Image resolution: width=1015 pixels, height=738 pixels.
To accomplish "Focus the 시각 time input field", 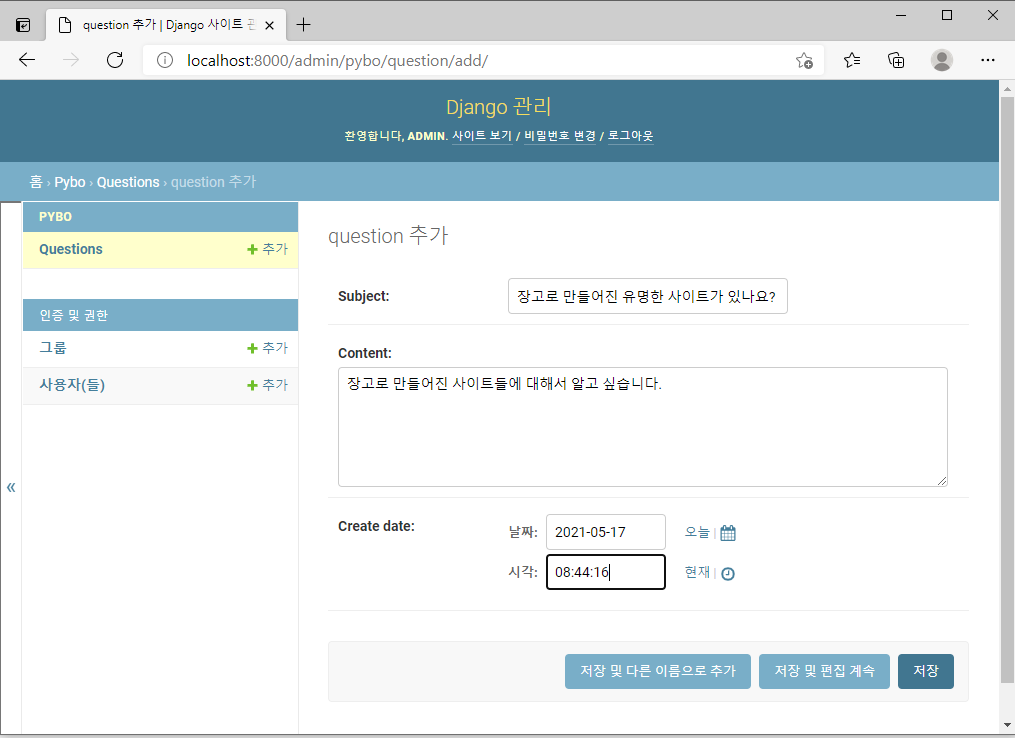I will 606,572.
